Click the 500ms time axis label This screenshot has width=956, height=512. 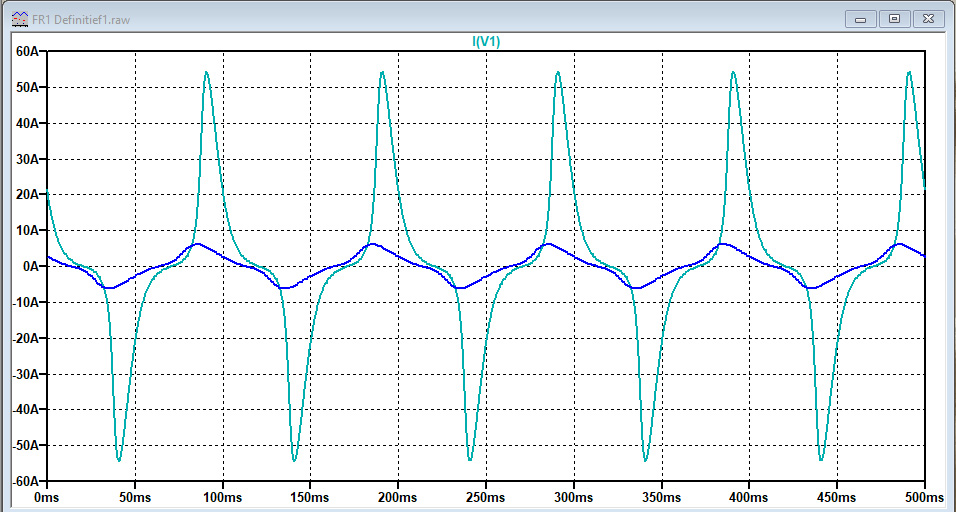tap(925, 497)
